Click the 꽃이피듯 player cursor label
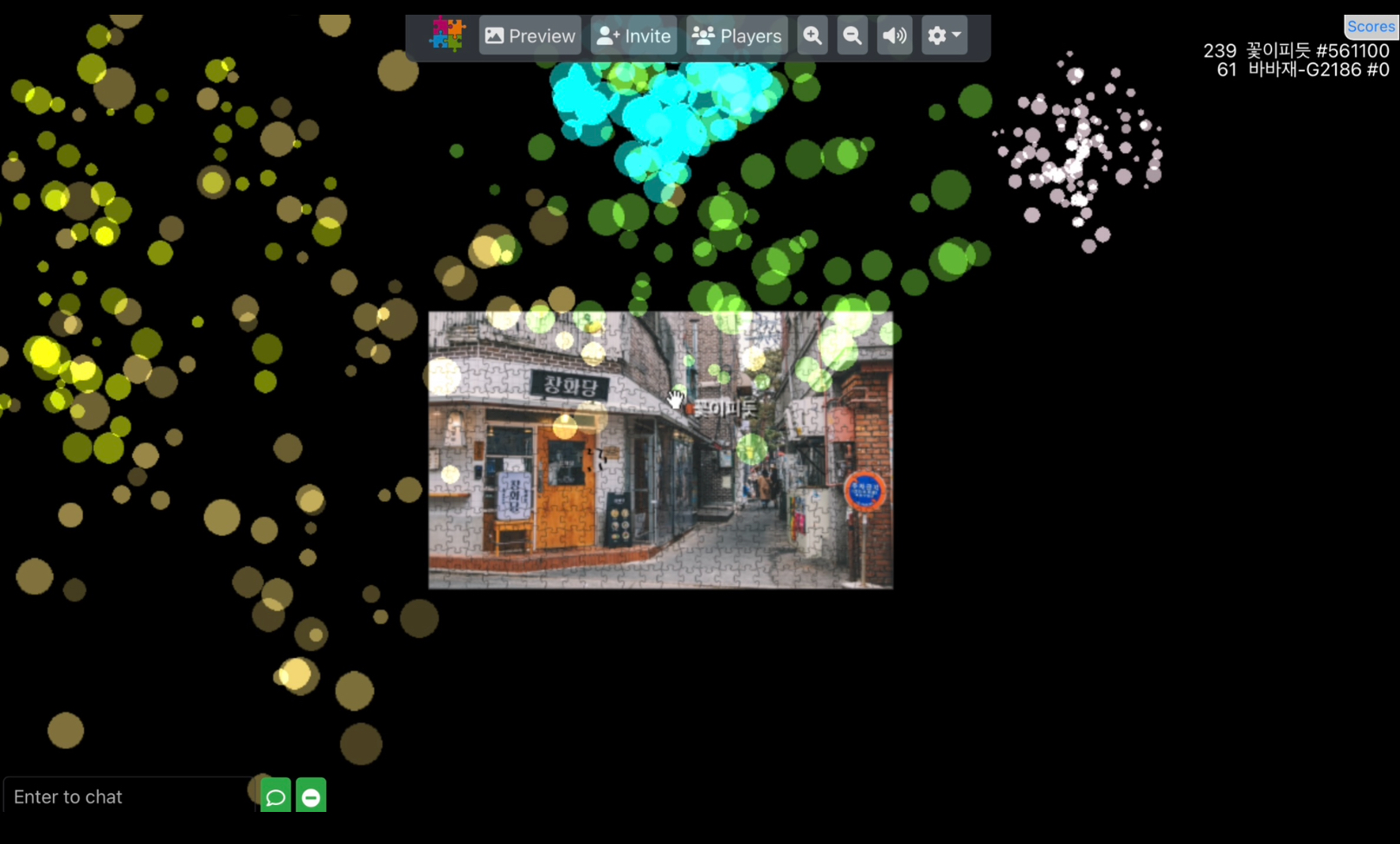 (x=726, y=408)
